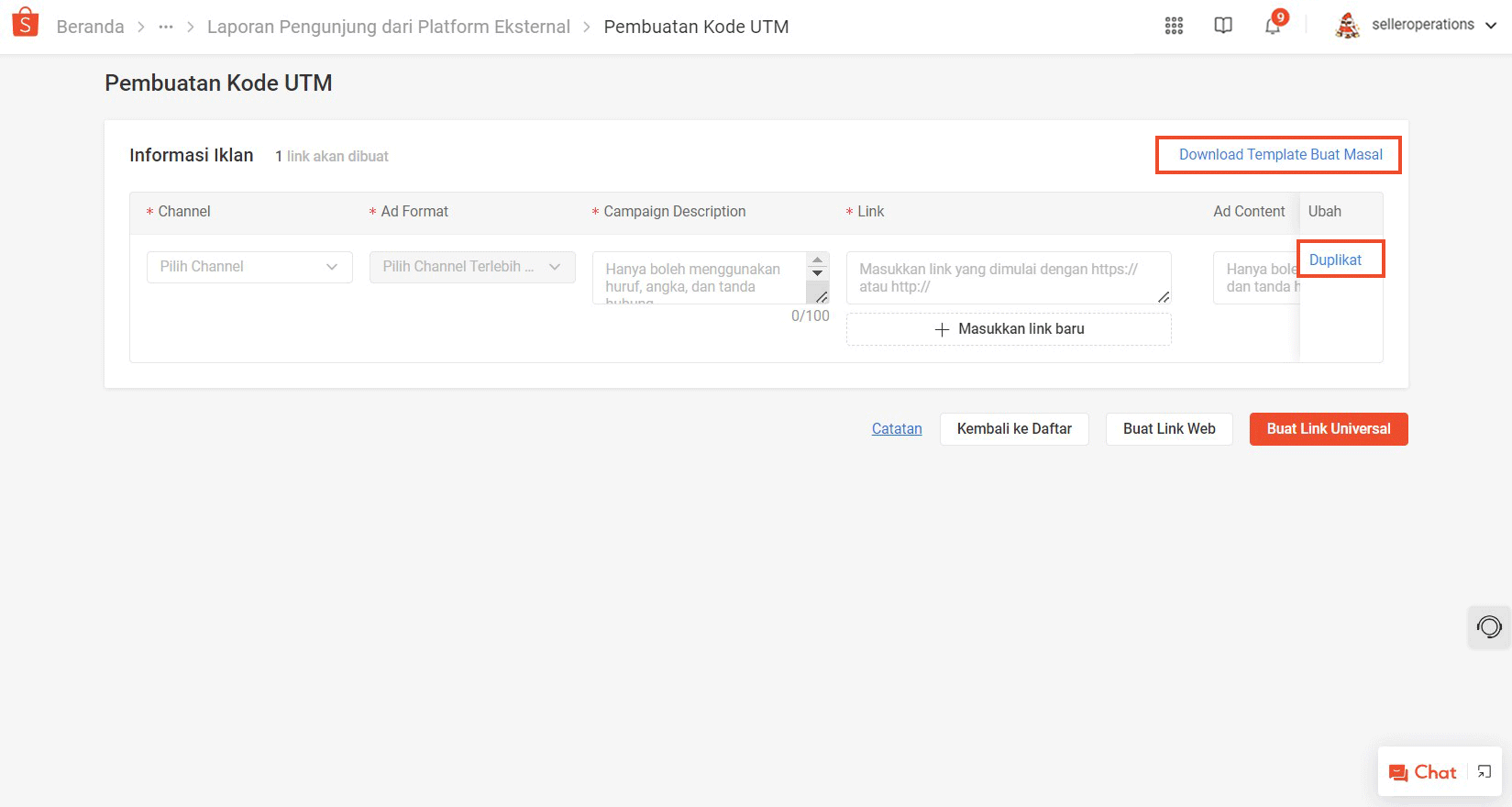The image size is (1512, 807).
Task: Expand the chat window popout icon
Action: (x=1484, y=772)
